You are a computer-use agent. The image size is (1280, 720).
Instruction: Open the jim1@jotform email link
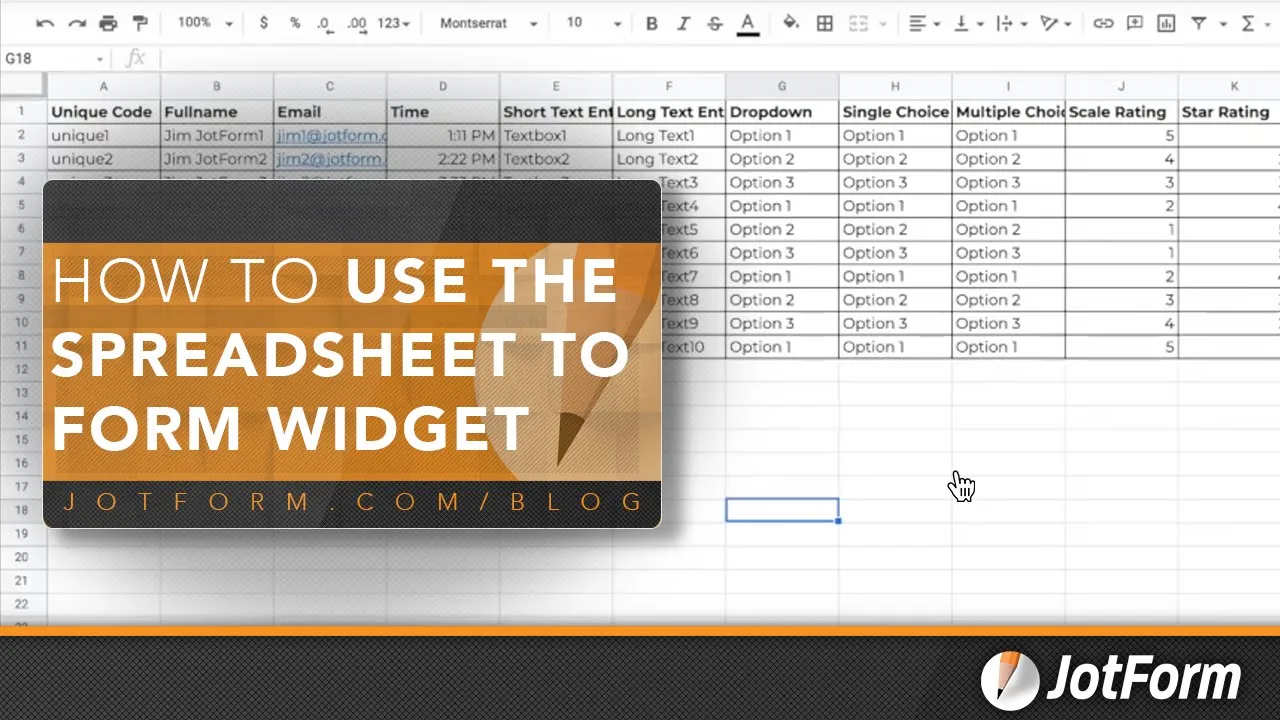(331, 136)
